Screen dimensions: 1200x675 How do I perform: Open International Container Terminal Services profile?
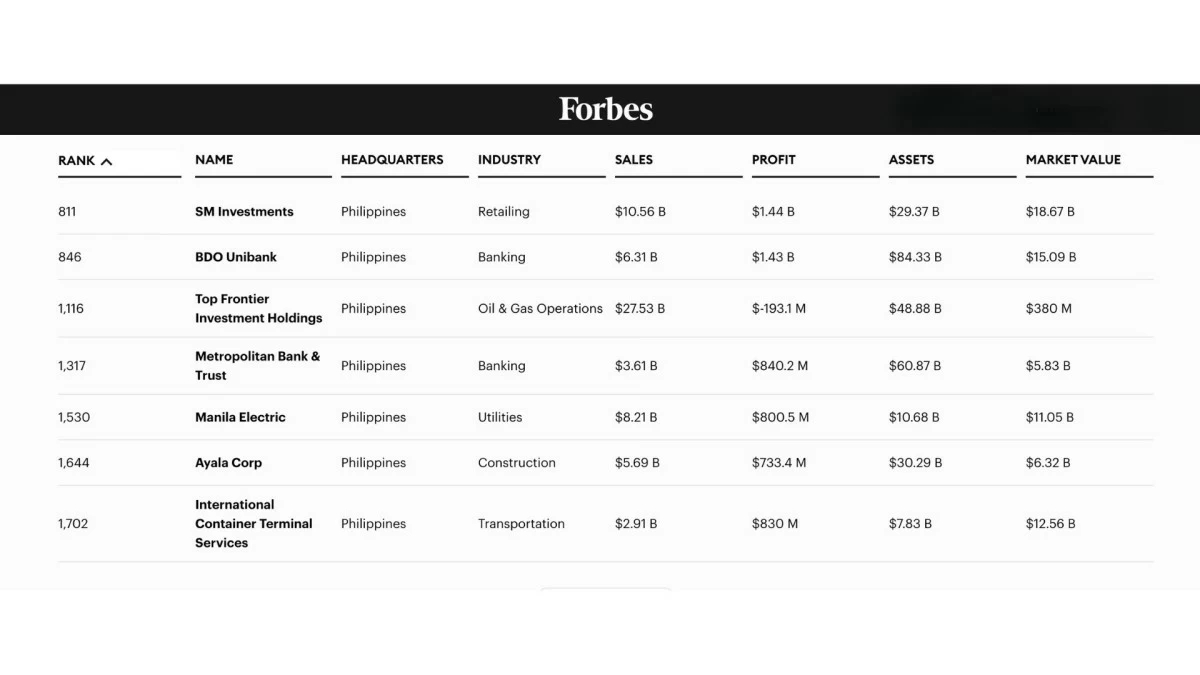point(253,524)
